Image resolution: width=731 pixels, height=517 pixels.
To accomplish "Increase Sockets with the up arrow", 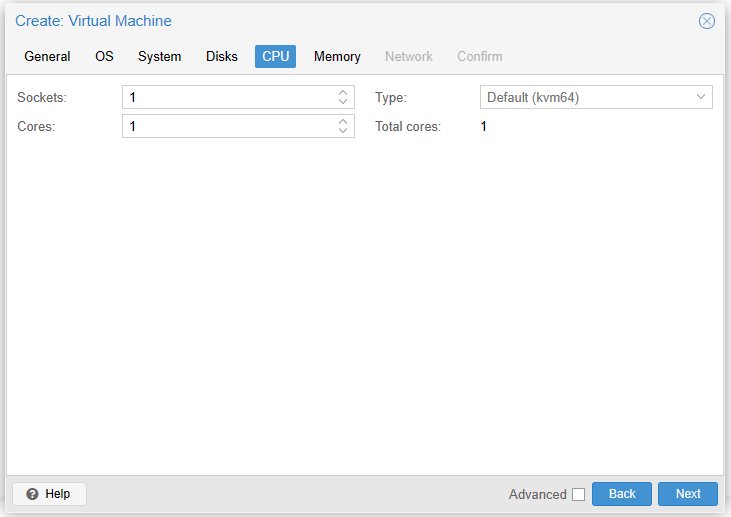I will tap(343, 93).
